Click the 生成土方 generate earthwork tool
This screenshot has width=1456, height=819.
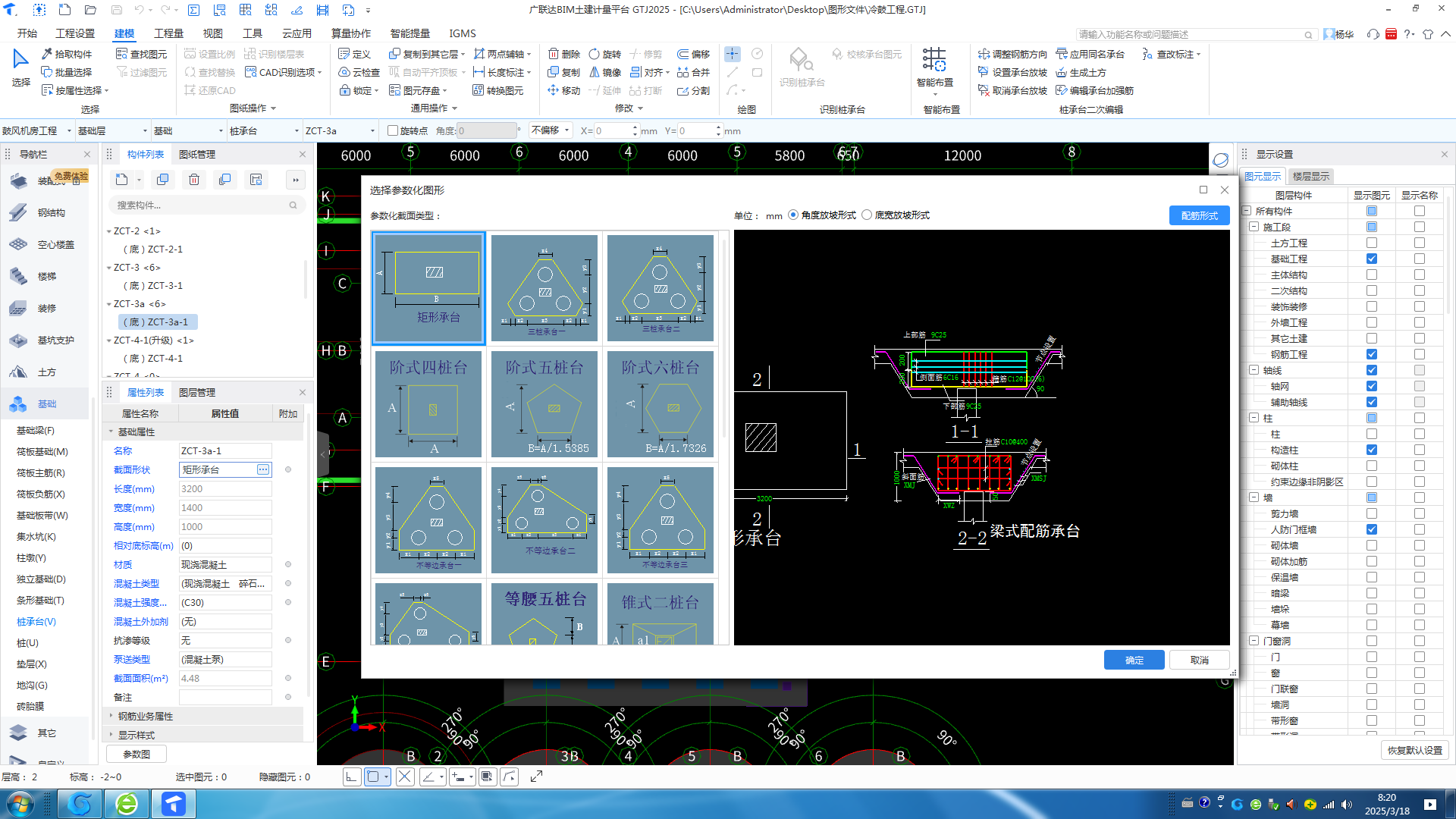point(1081,72)
